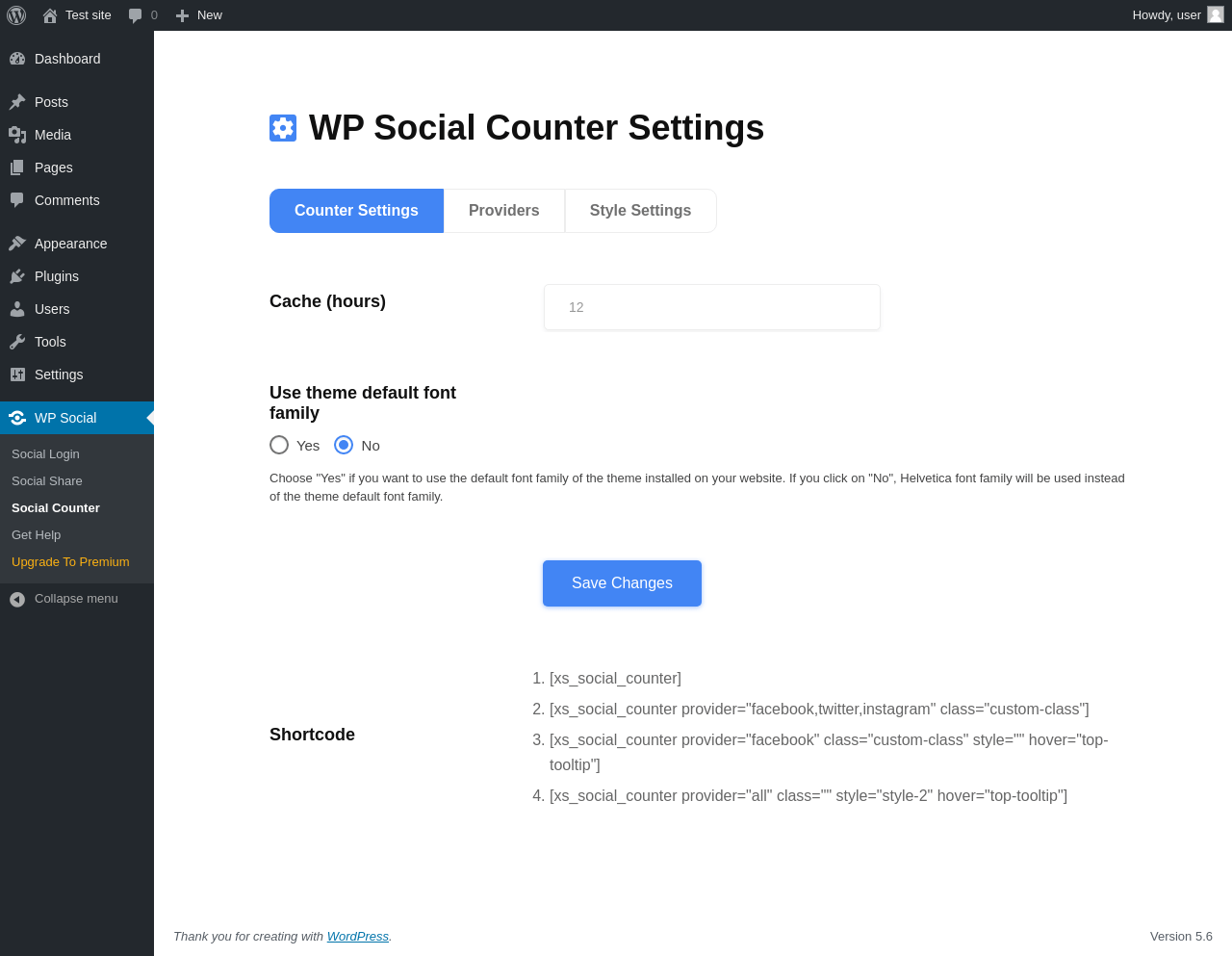Select No for theme default font

pyautogui.click(x=344, y=445)
